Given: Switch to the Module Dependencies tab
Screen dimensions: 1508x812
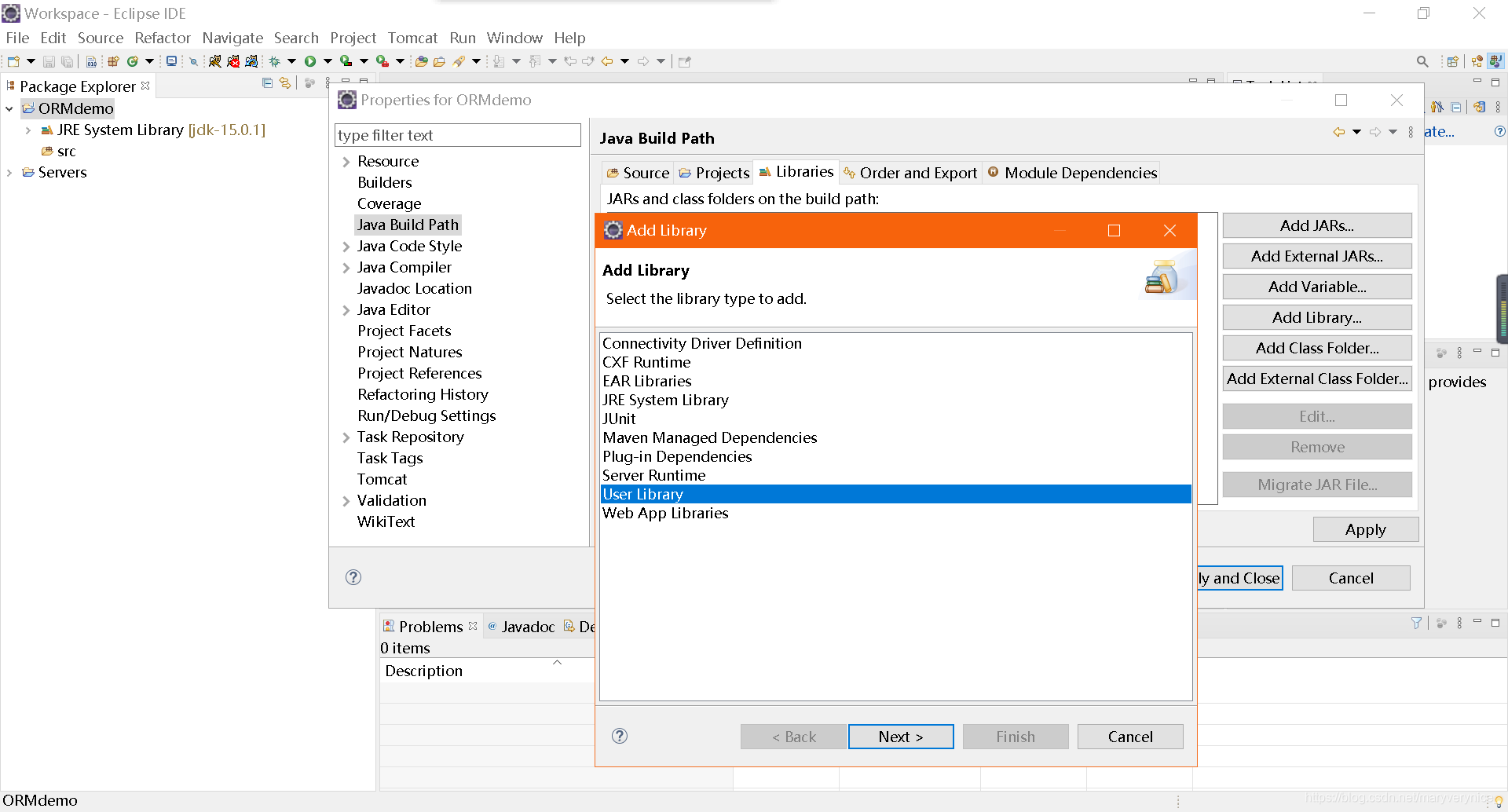Looking at the screenshot, I should 1072,173.
